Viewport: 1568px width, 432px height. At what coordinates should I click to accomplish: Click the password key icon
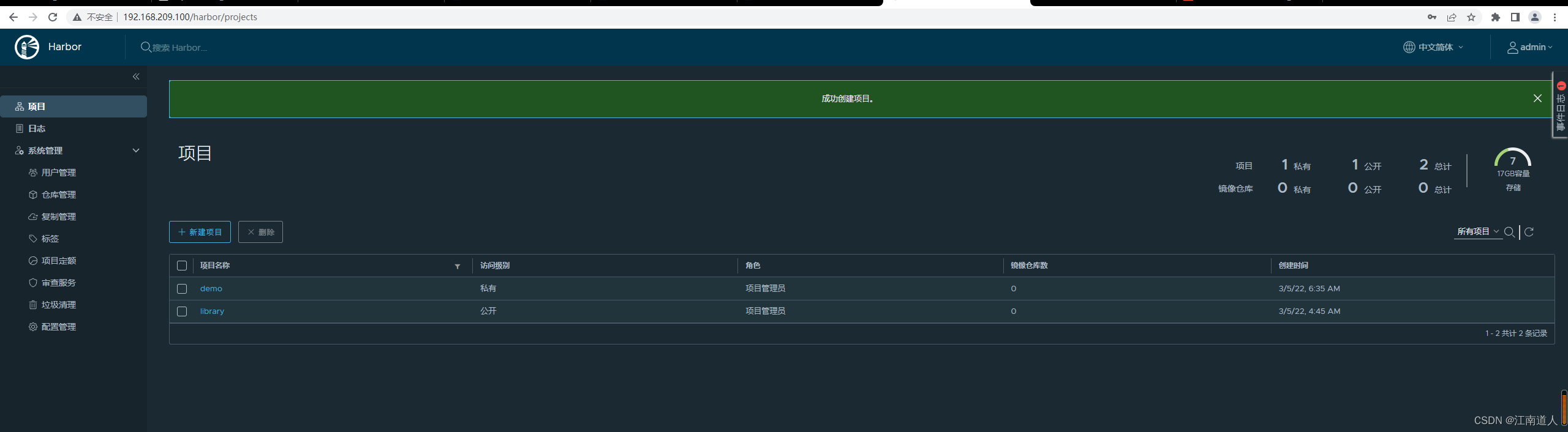tap(1432, 17)
